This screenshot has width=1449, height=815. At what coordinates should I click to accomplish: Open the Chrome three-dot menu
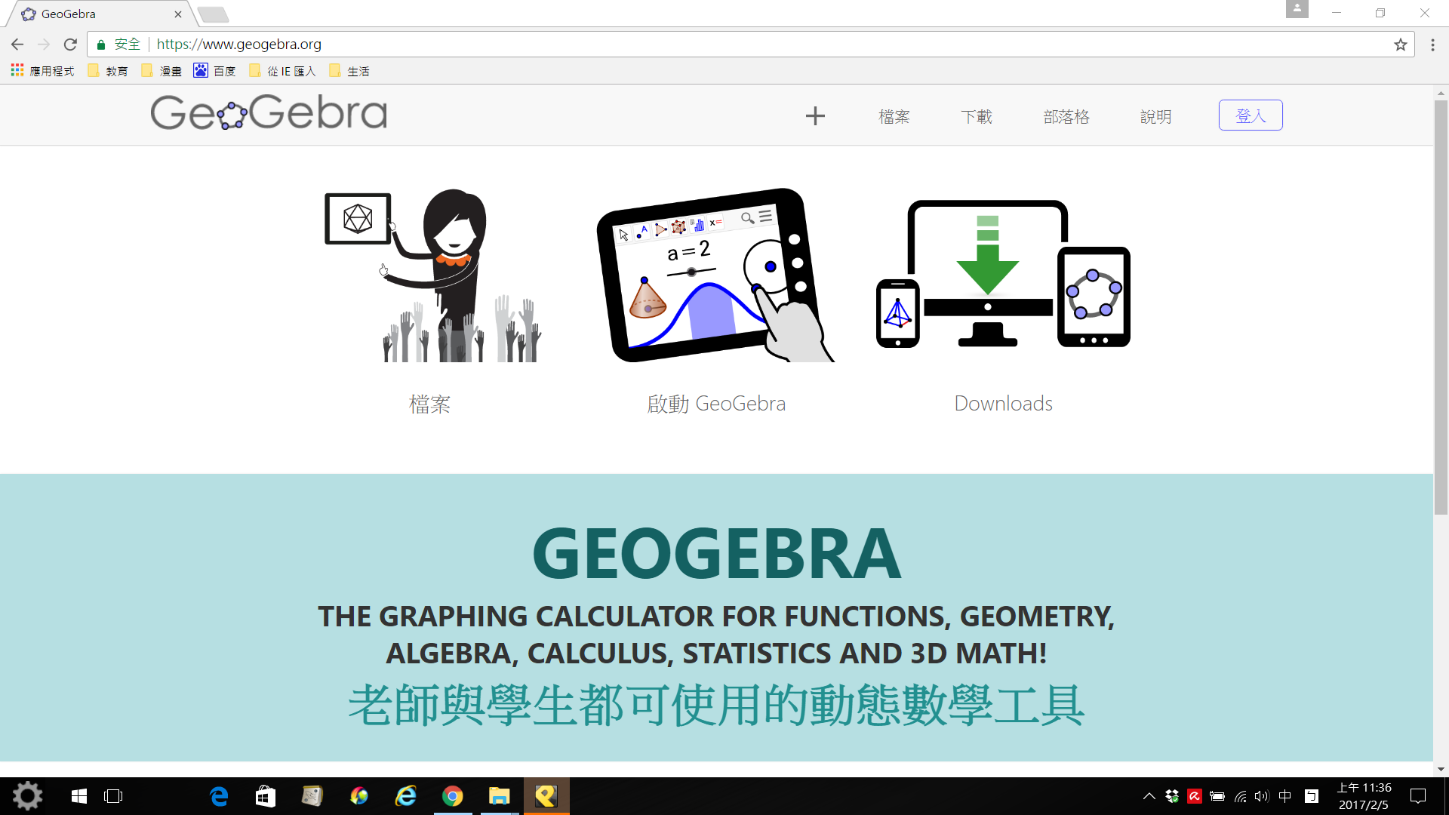[x=1433, y=44]
